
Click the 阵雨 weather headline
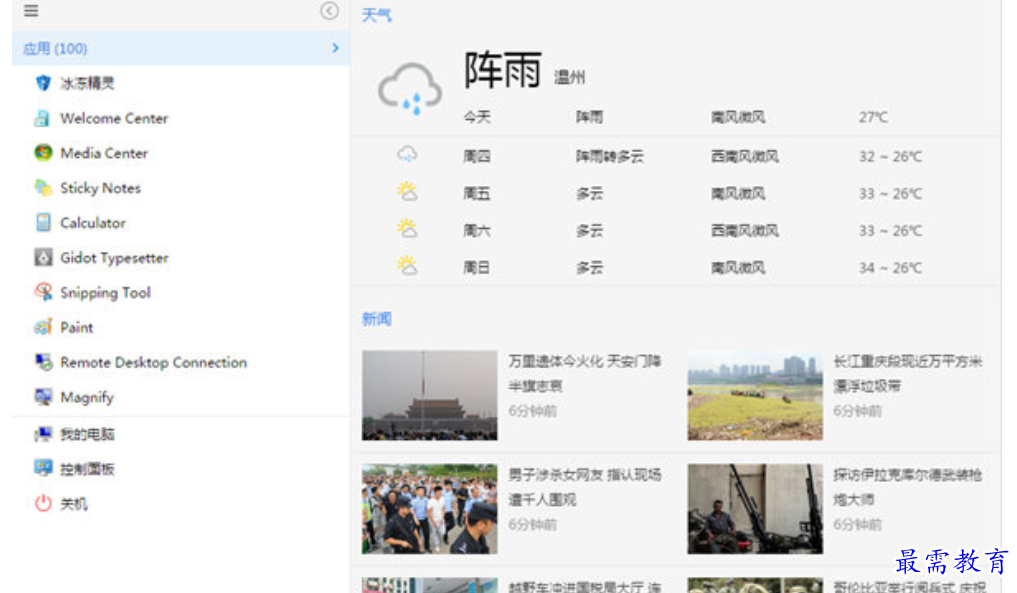[503, 69]
